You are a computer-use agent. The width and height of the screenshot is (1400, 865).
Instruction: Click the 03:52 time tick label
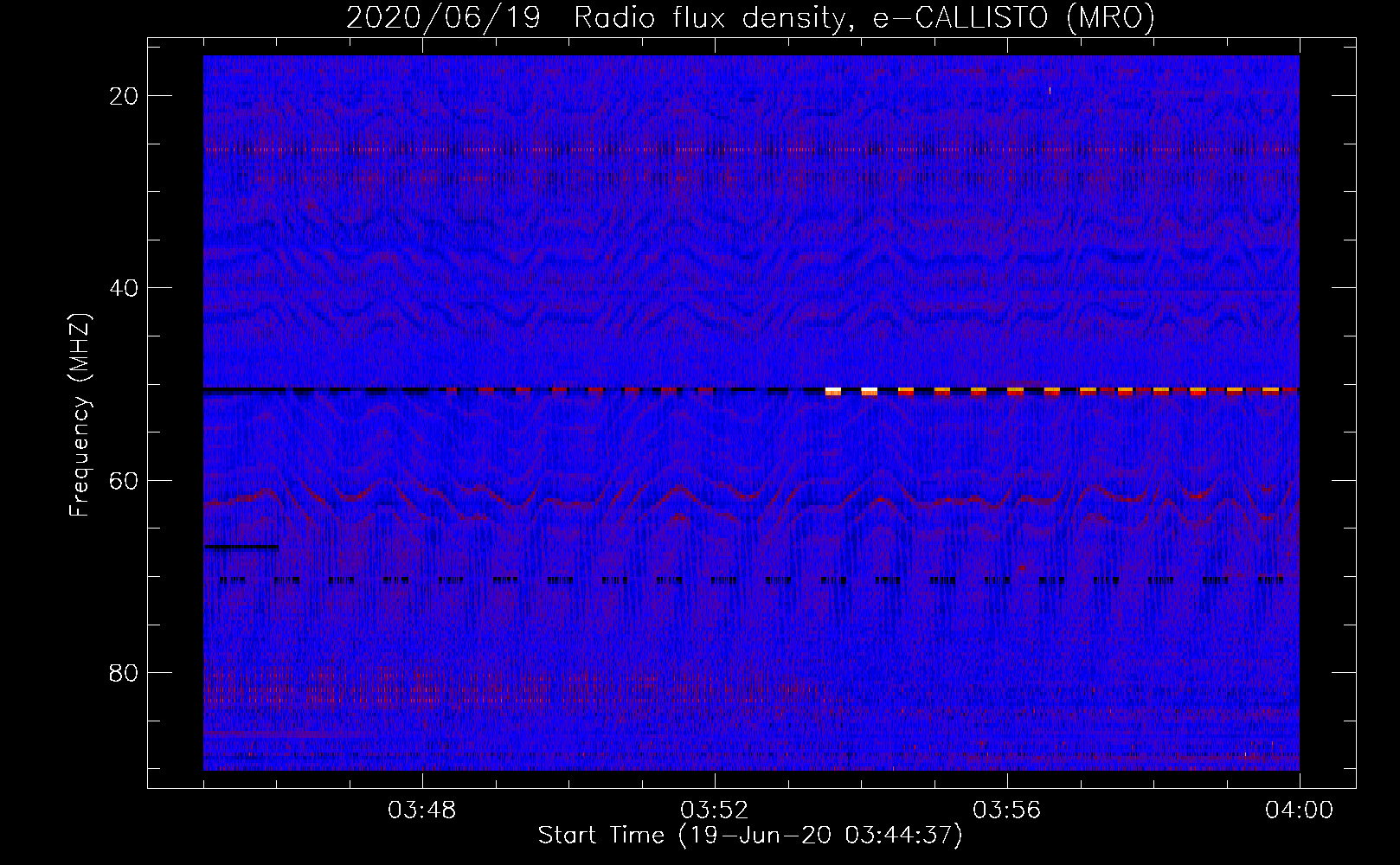point(715,811)
